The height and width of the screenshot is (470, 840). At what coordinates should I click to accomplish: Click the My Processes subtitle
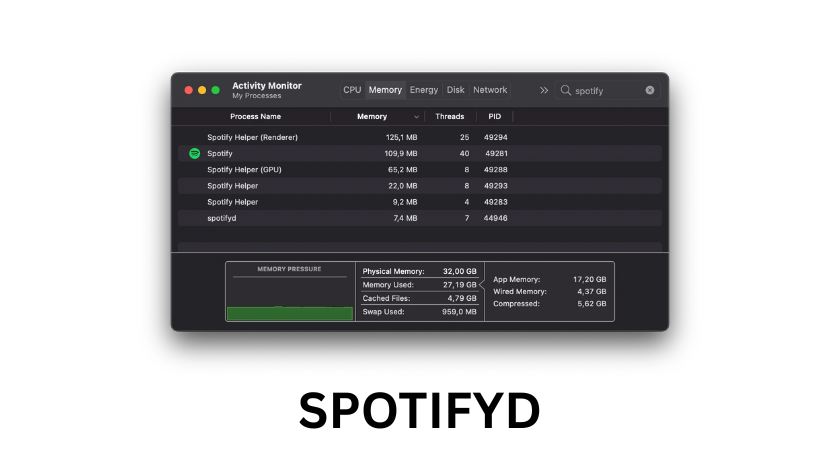(257, 95)
